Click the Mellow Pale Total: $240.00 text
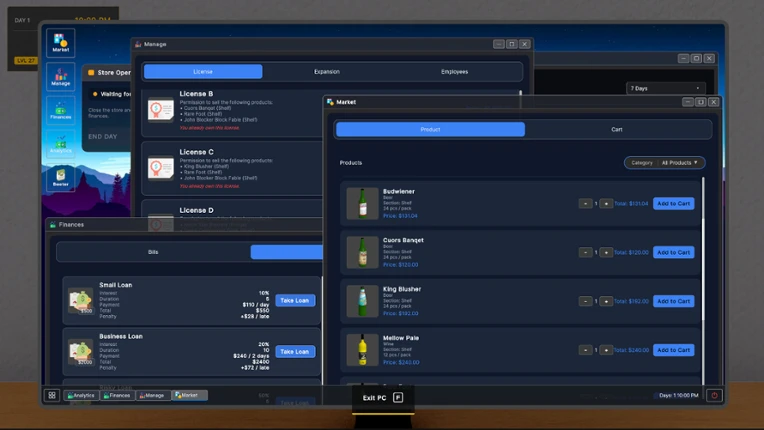Image resolution: width=764 pixels, height=430 pixels. click(631, 350)
